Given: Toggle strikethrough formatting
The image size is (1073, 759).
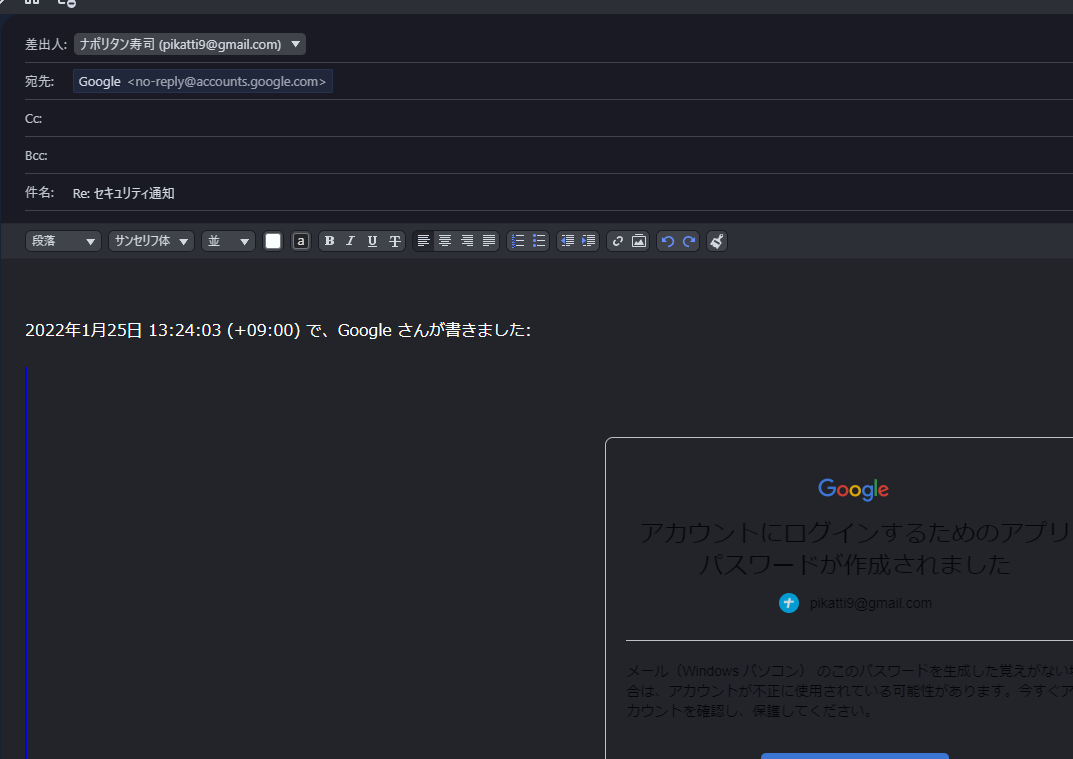Looking at the screenshot, I should pos(395,241).
